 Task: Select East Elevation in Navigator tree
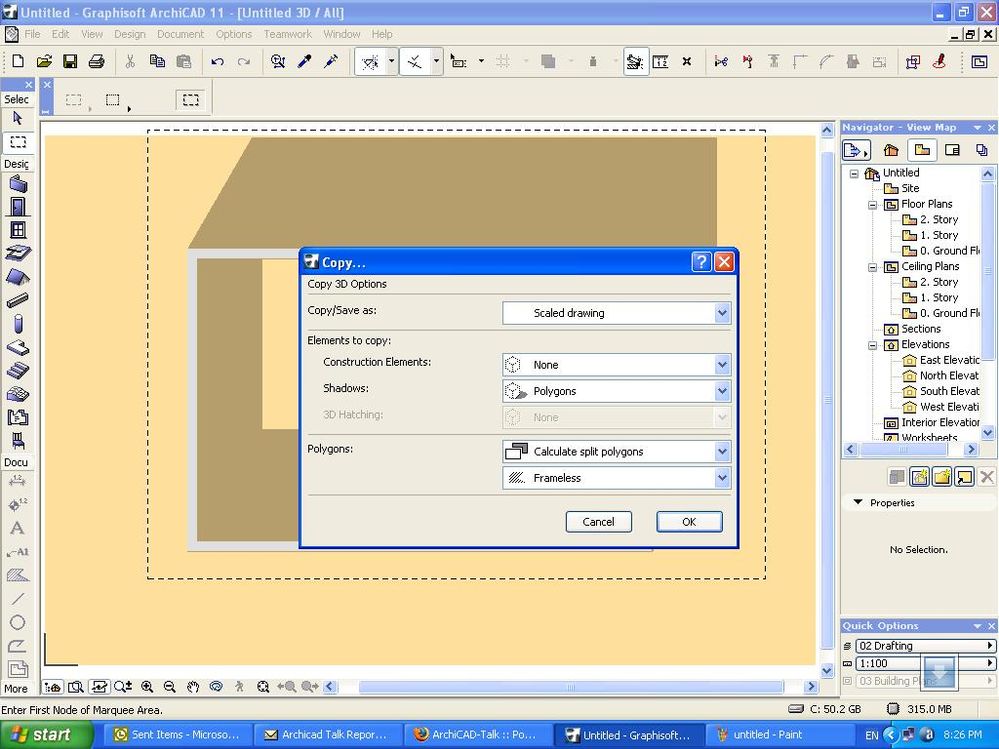coord(941,360)
